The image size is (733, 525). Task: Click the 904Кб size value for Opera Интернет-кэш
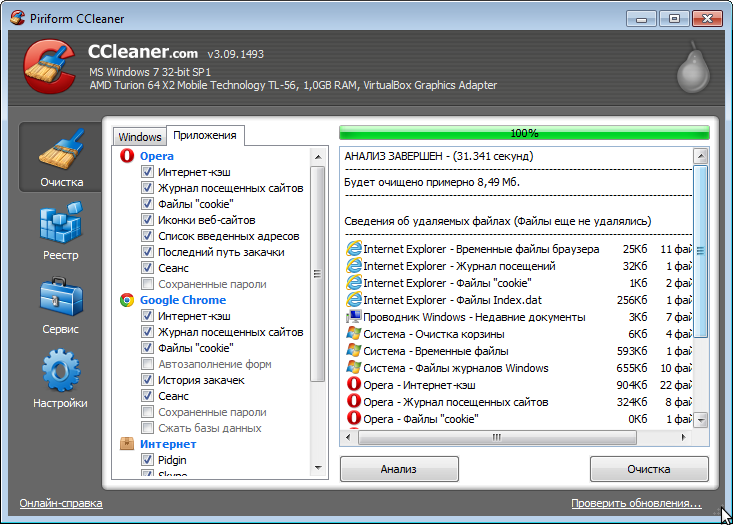pyautogui.click(x=632, y=385)
